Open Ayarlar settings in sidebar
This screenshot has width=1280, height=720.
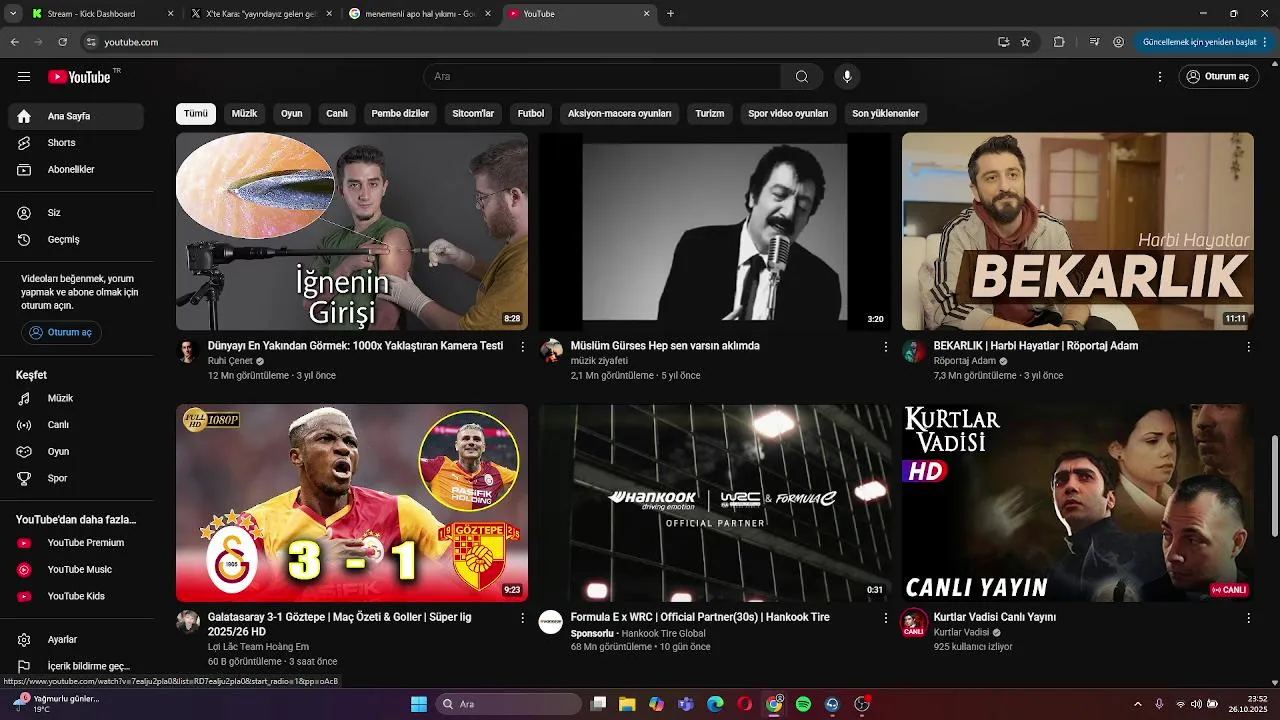coord(76,640)
